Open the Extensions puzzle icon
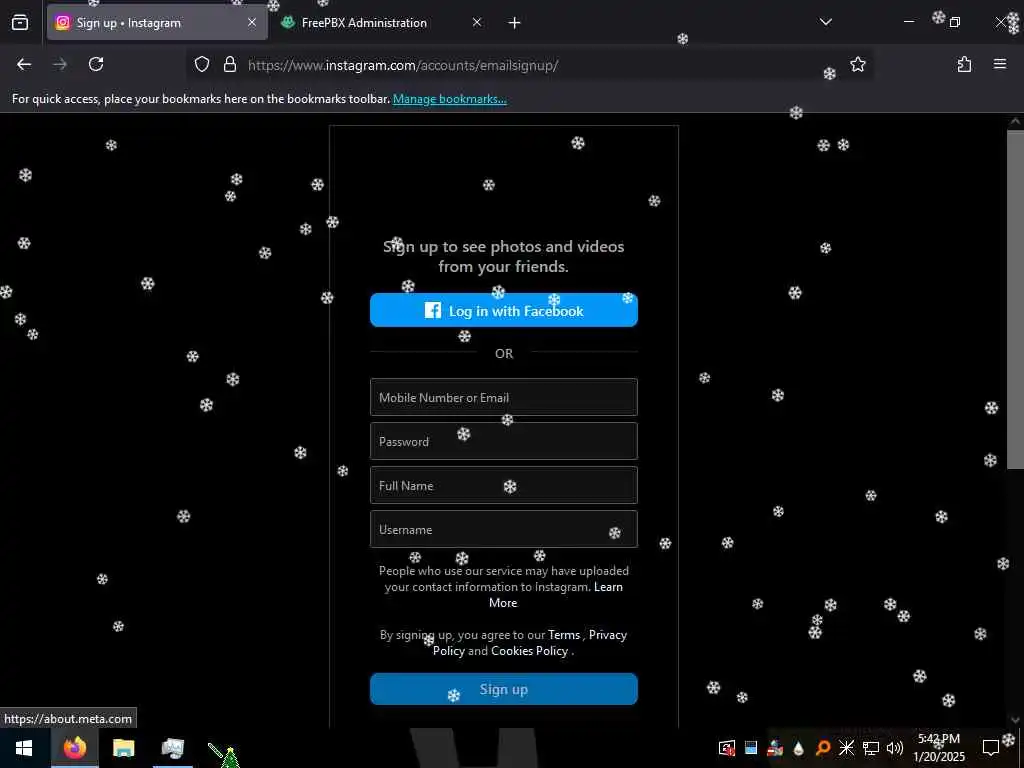1024x768 pixels. 964,64
